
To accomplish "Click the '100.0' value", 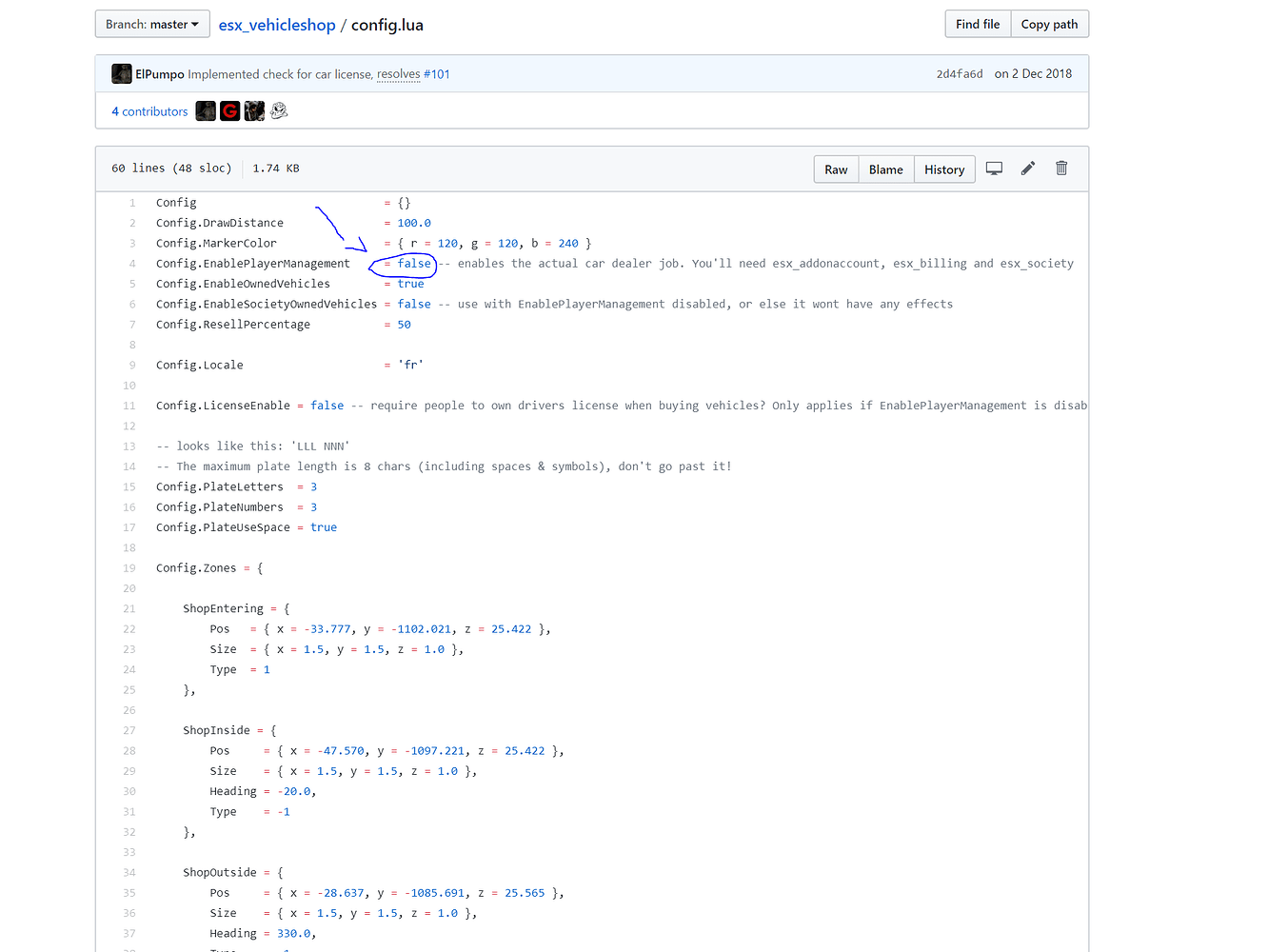I will point(414,223).
